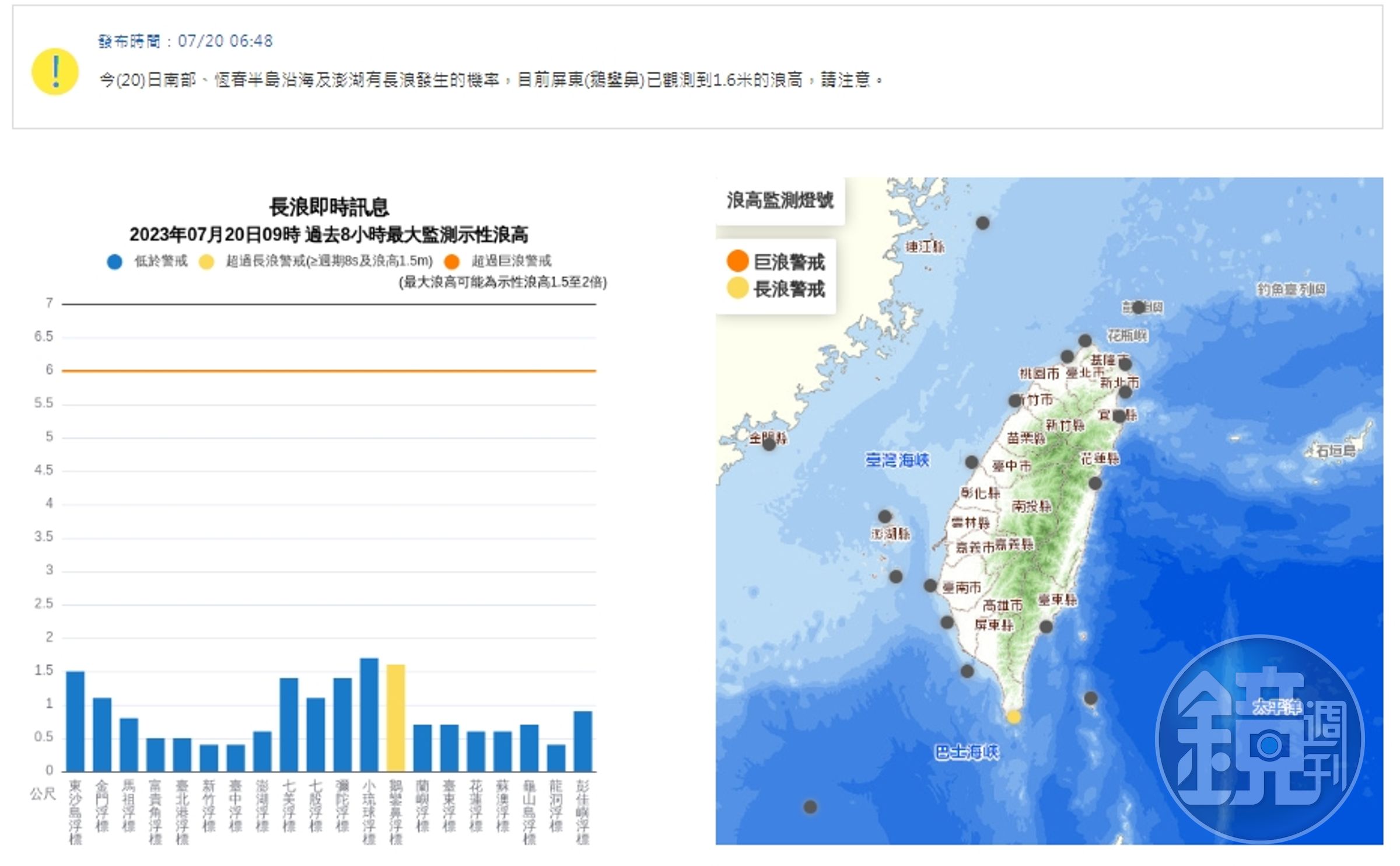The image size is (1400, 866).
Task: Click the gray marker left of 臺南市
Action: click(x=930, y=585)
